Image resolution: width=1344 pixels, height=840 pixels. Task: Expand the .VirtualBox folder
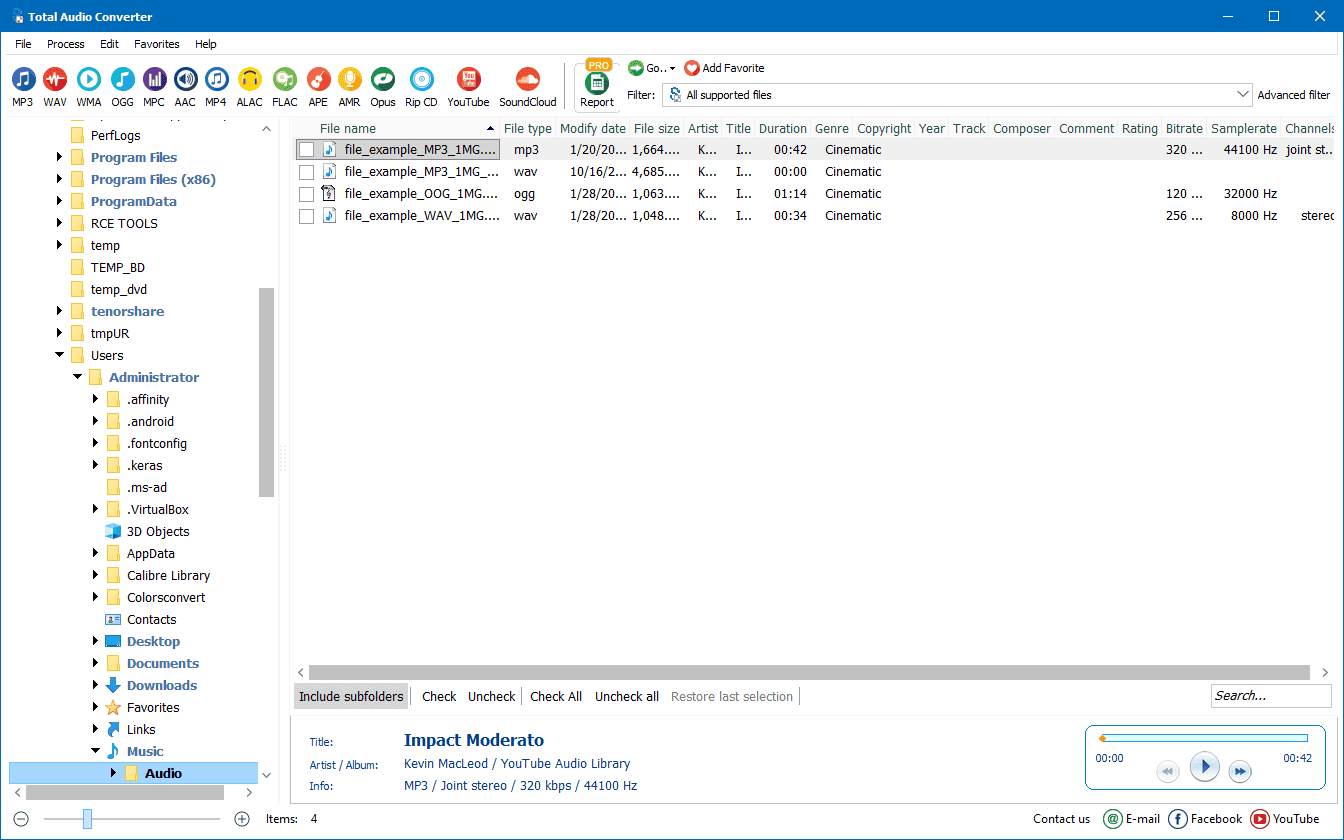[x=96, y=509]
